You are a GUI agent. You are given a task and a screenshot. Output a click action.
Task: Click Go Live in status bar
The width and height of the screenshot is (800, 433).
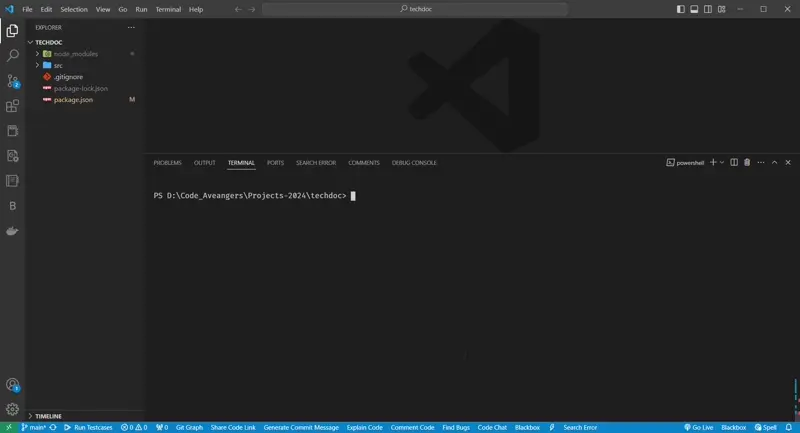point(698,427)
